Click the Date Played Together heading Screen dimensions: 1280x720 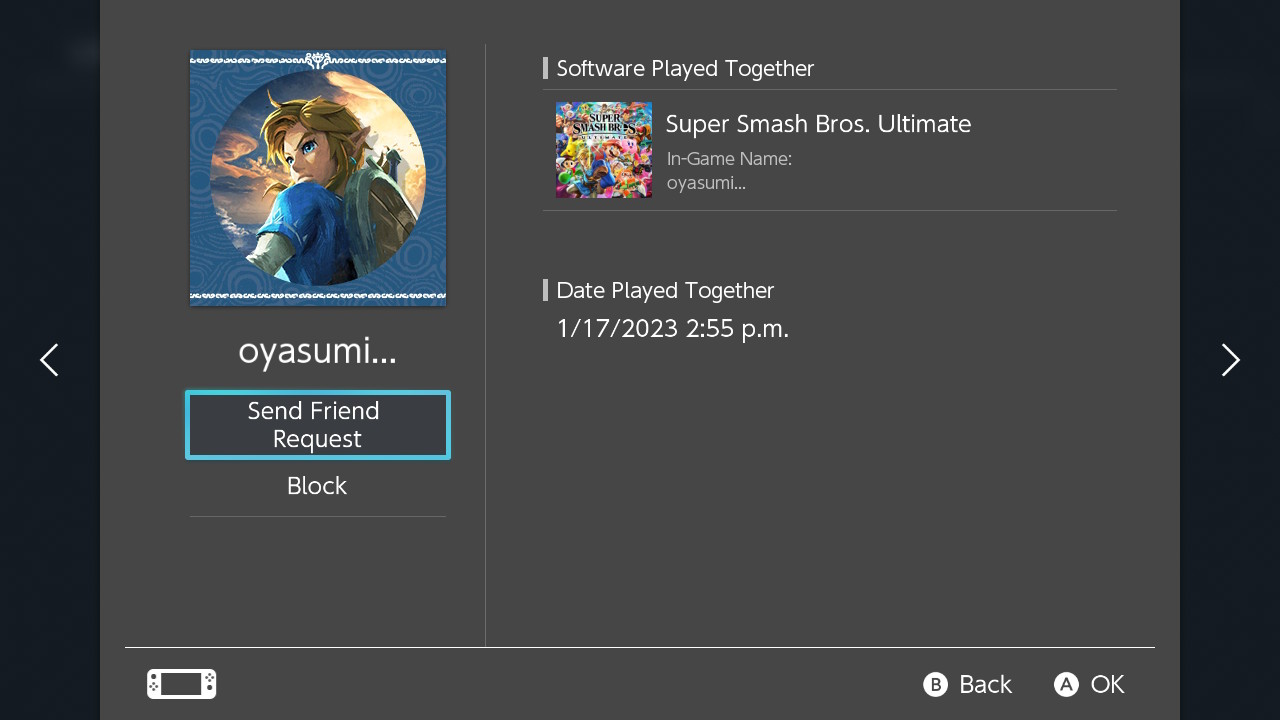point(665,290)
